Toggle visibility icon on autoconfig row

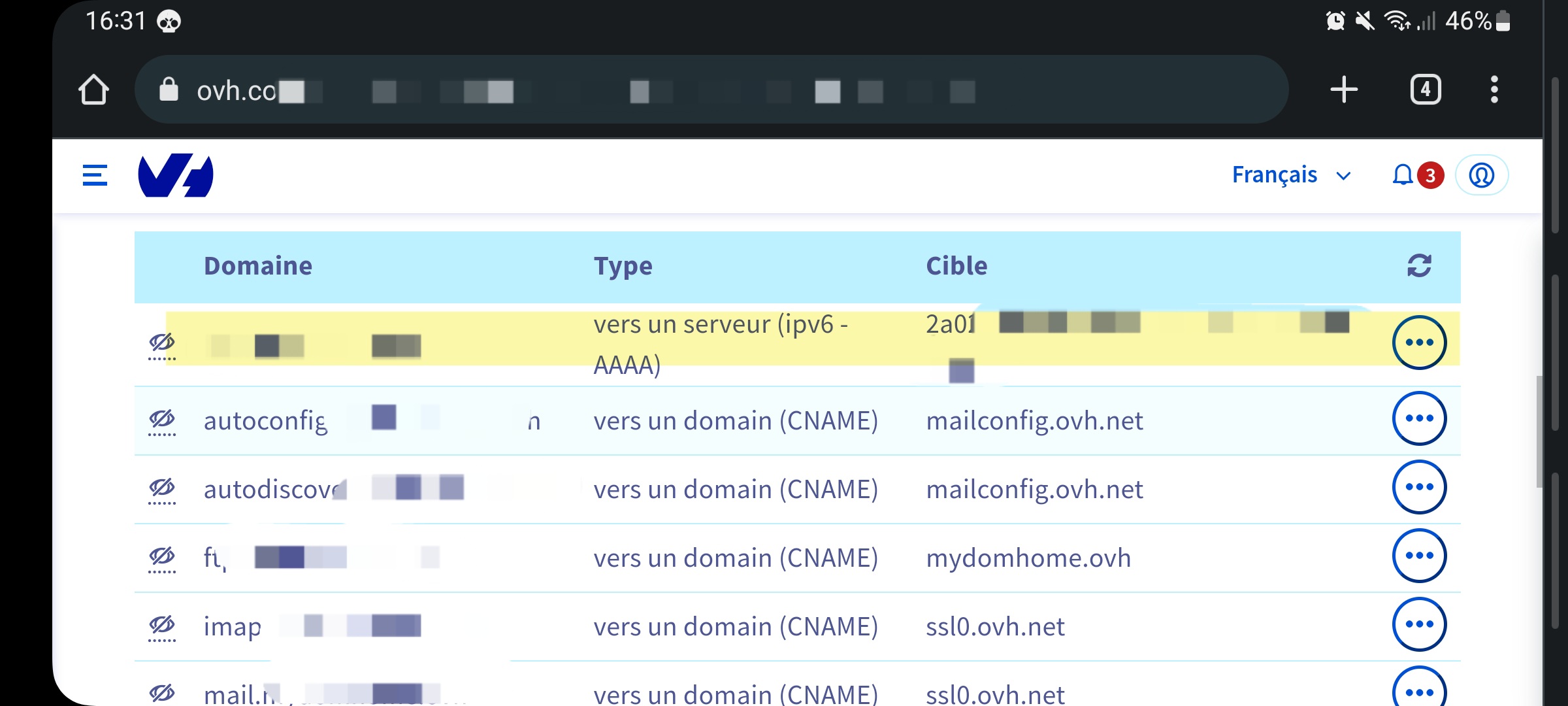162,420
